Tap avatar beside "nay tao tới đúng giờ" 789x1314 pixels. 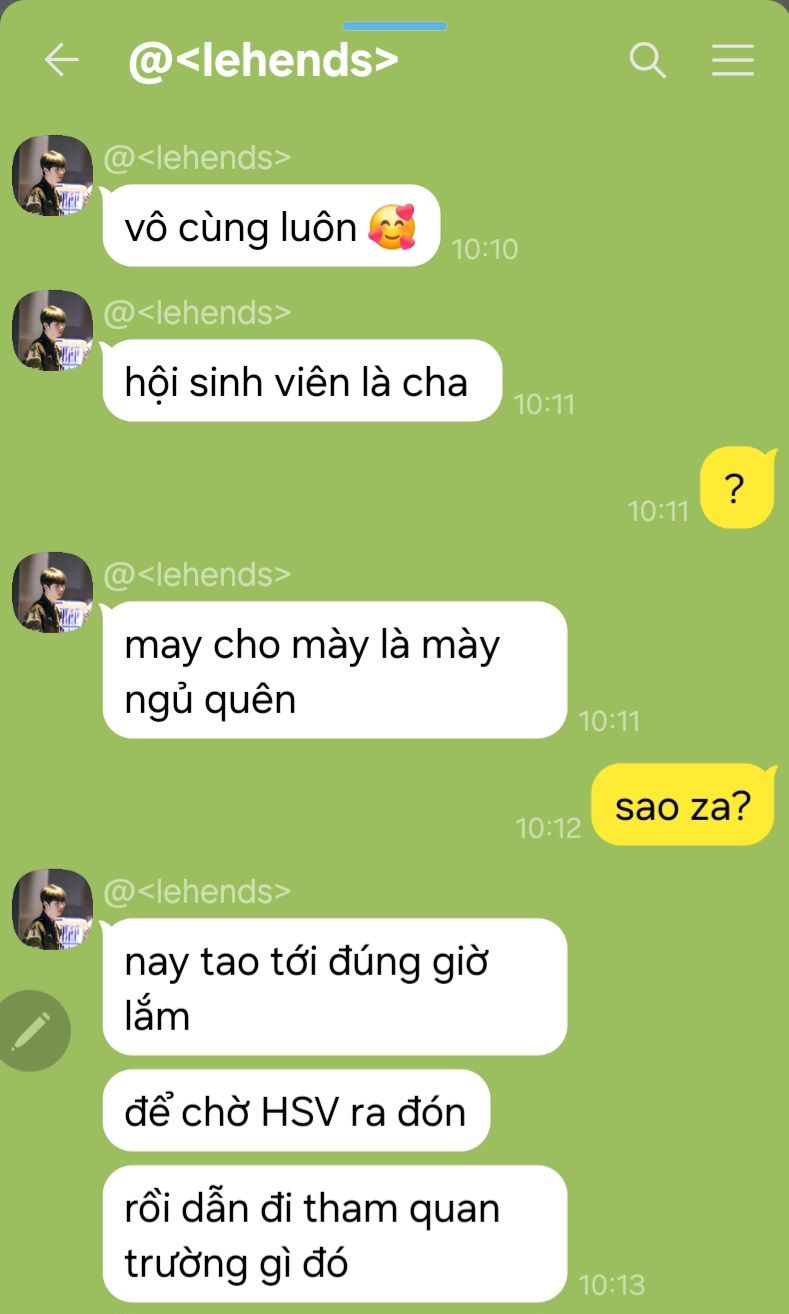(x=52, y=909)
